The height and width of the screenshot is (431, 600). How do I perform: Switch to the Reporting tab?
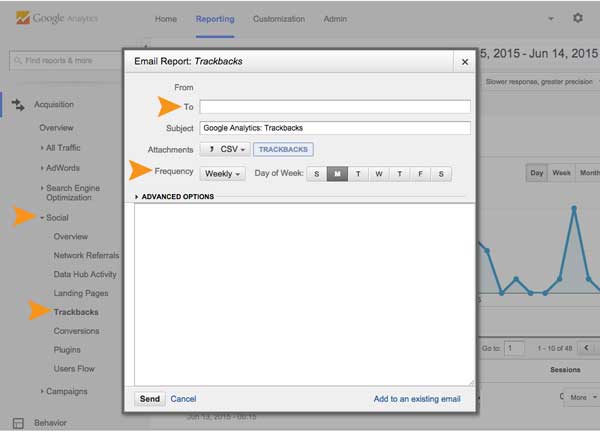(215, 19)
